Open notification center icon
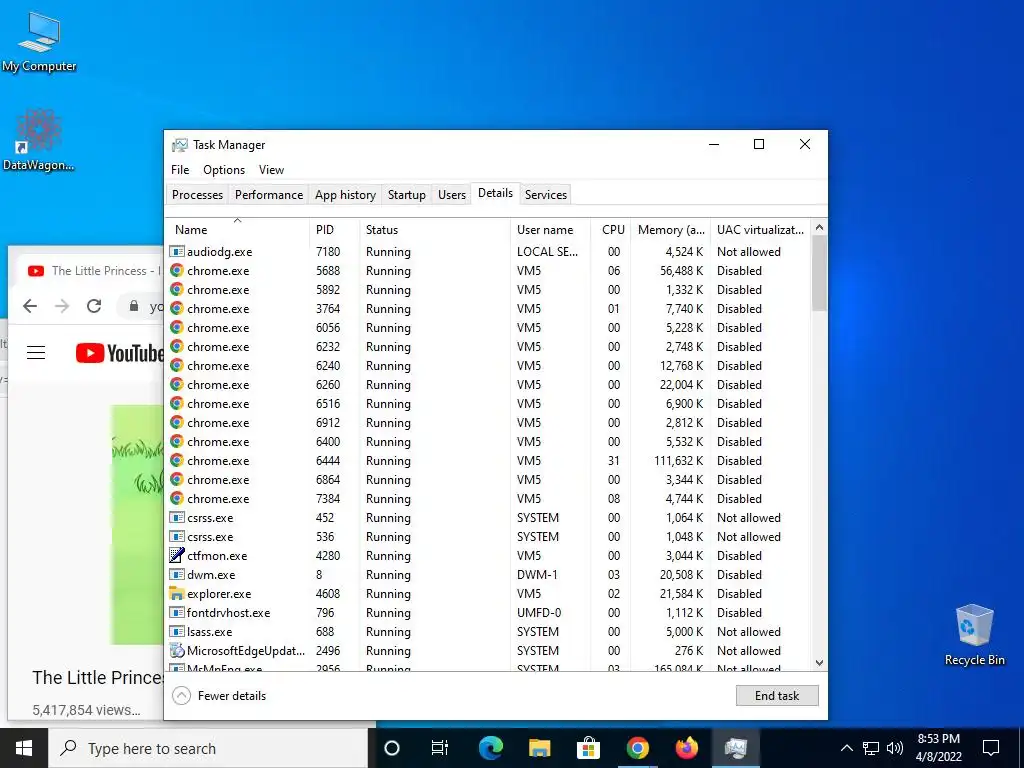 991,748
